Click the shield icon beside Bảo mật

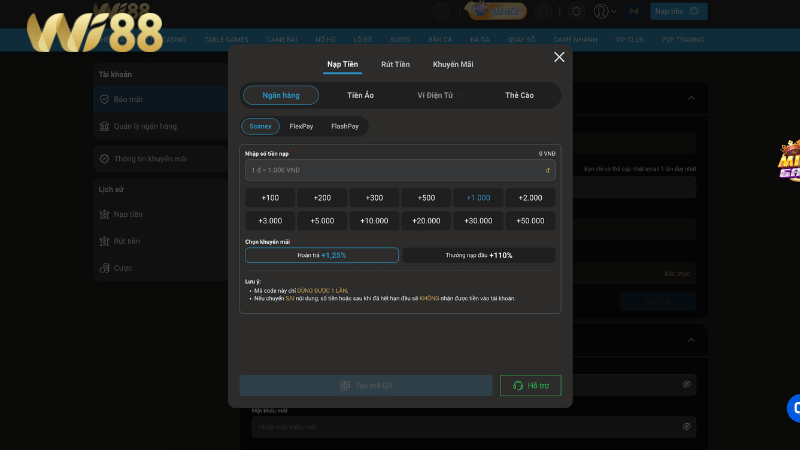(x=103, y=100)
